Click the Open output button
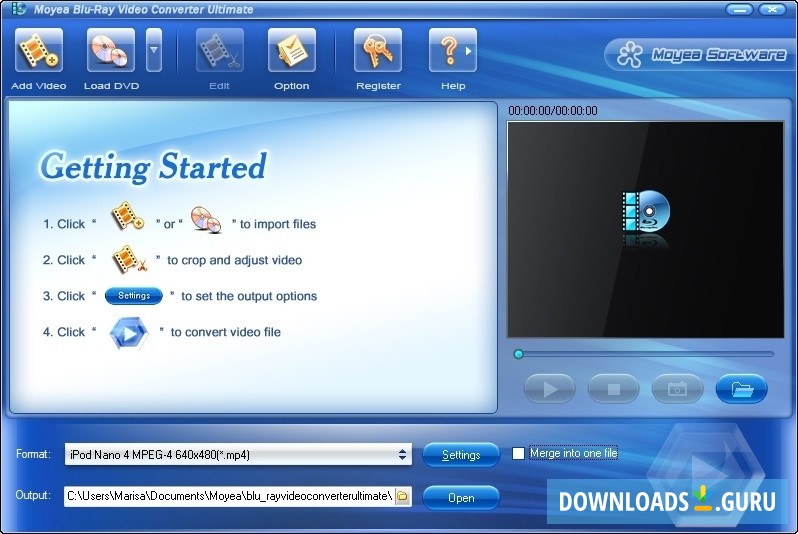 [x=461, y=497]
